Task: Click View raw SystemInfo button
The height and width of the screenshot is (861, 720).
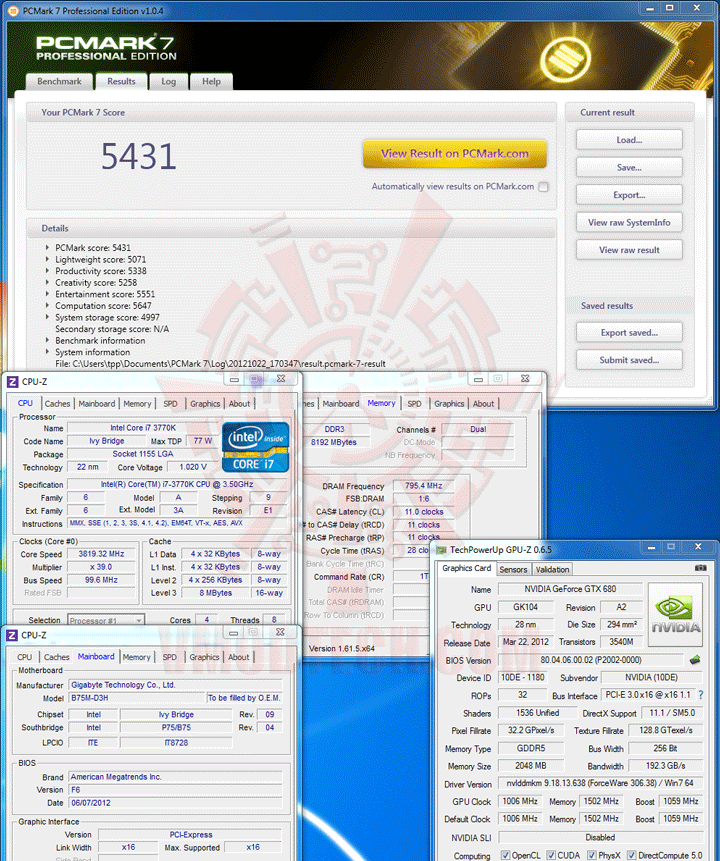Action: [x=629, y=222]
